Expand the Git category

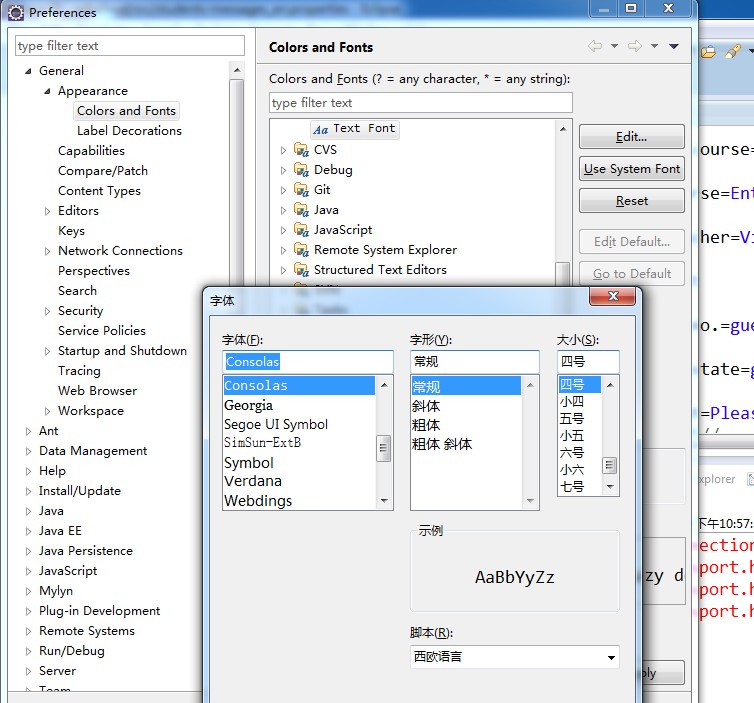click(283, 190)
